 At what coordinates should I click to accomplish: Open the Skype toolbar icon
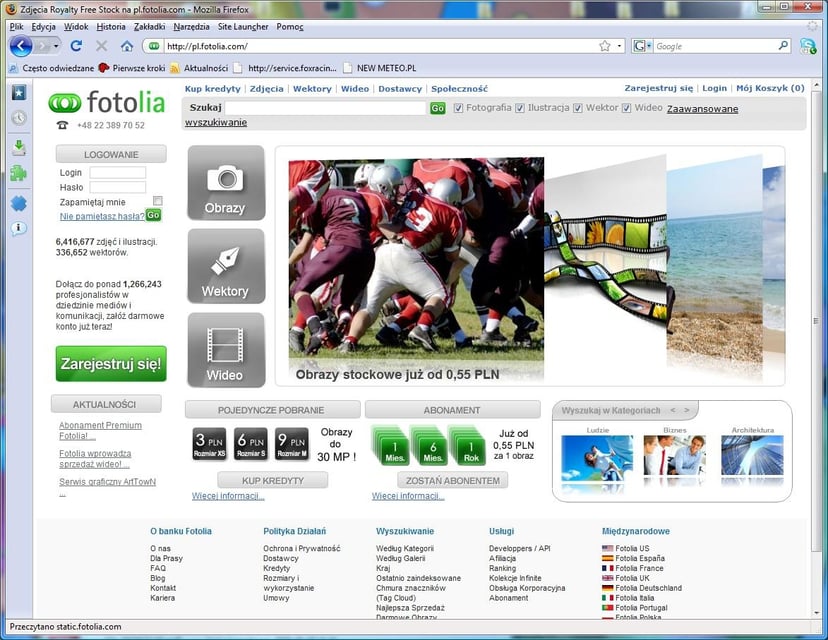pyautogui.click(x=808, y=46)
